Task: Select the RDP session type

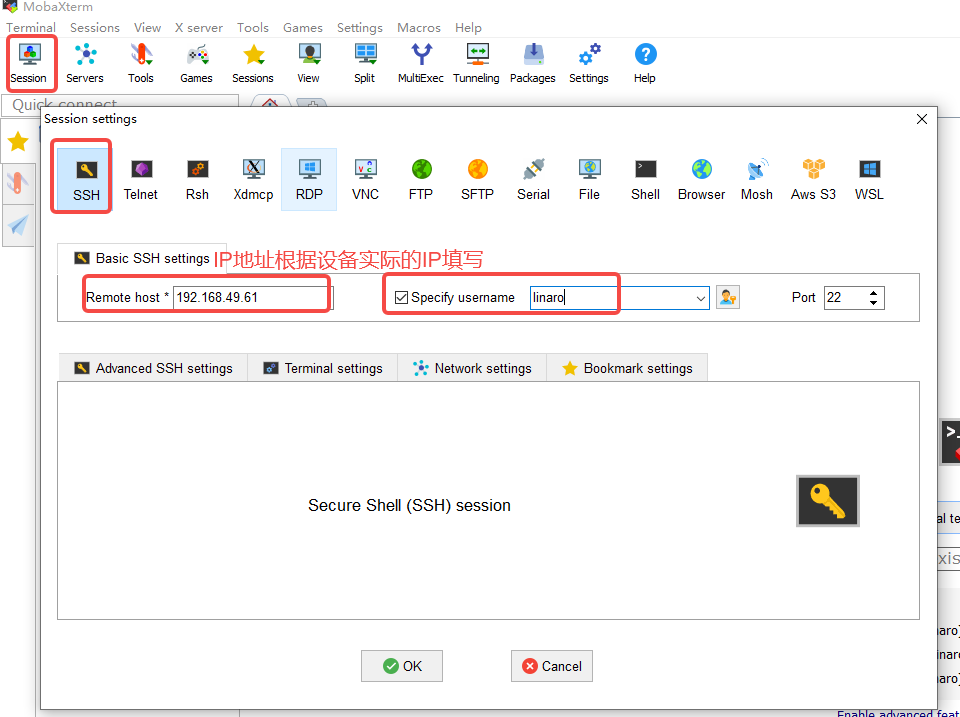Action: [309, 179]
